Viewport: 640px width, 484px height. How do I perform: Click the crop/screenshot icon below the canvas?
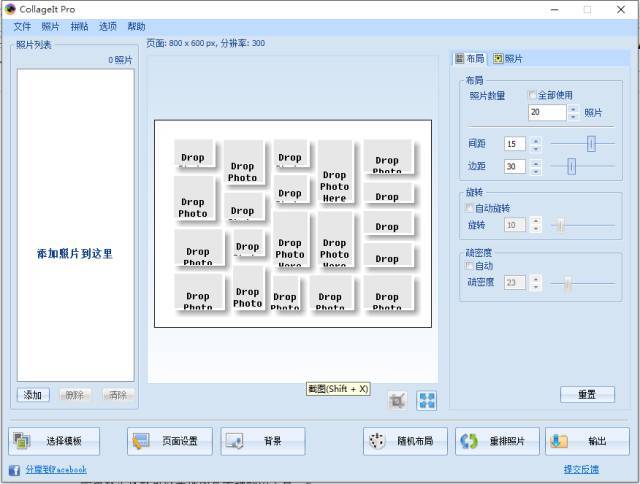(x=397, y=400)
